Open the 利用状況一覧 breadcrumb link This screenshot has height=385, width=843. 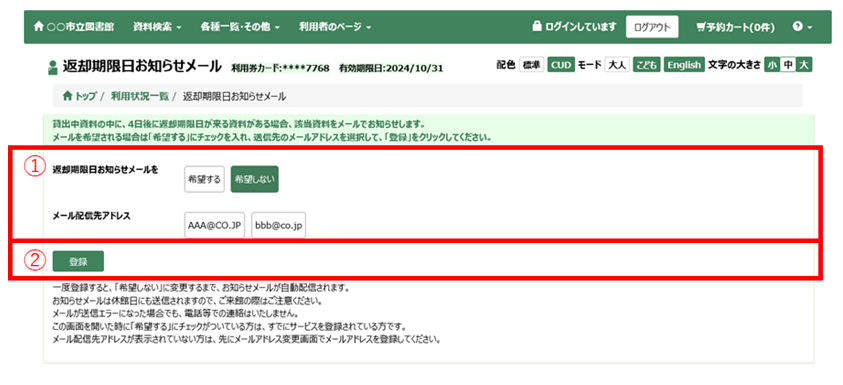tap(140, 96)
